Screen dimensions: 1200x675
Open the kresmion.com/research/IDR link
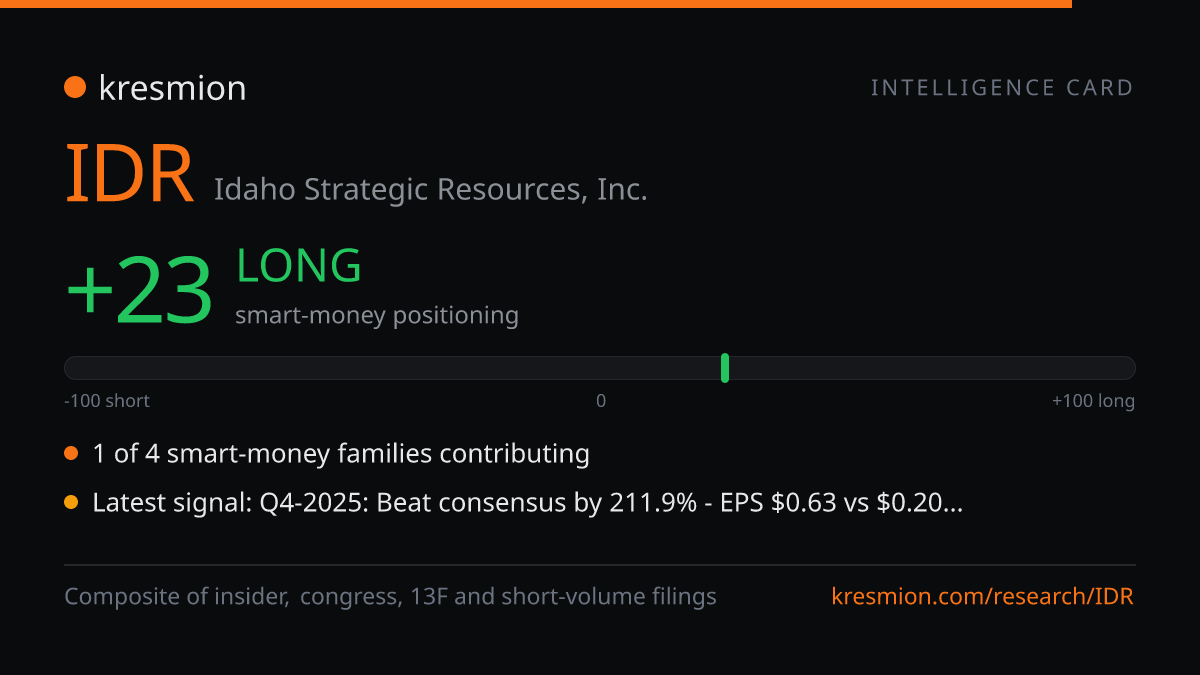(983, 597)
